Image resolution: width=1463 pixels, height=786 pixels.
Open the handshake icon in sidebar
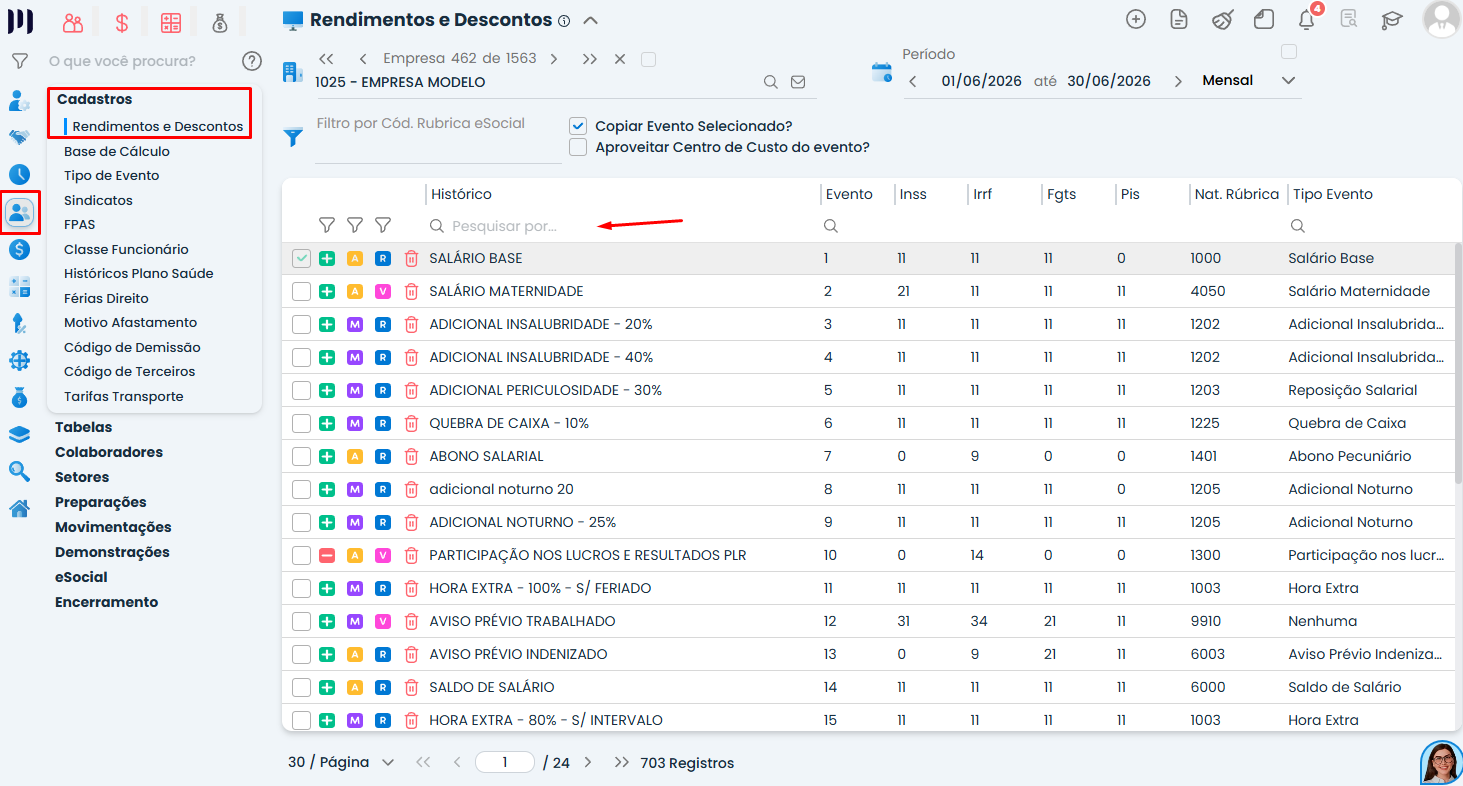pyautogui.click(x=19, y=137)
